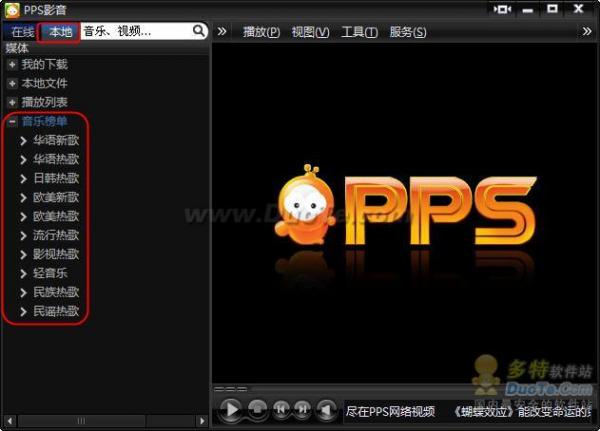Open the 流行热歌 chart
Viewport: 600px width, 431px height.
tap(56, 235)
